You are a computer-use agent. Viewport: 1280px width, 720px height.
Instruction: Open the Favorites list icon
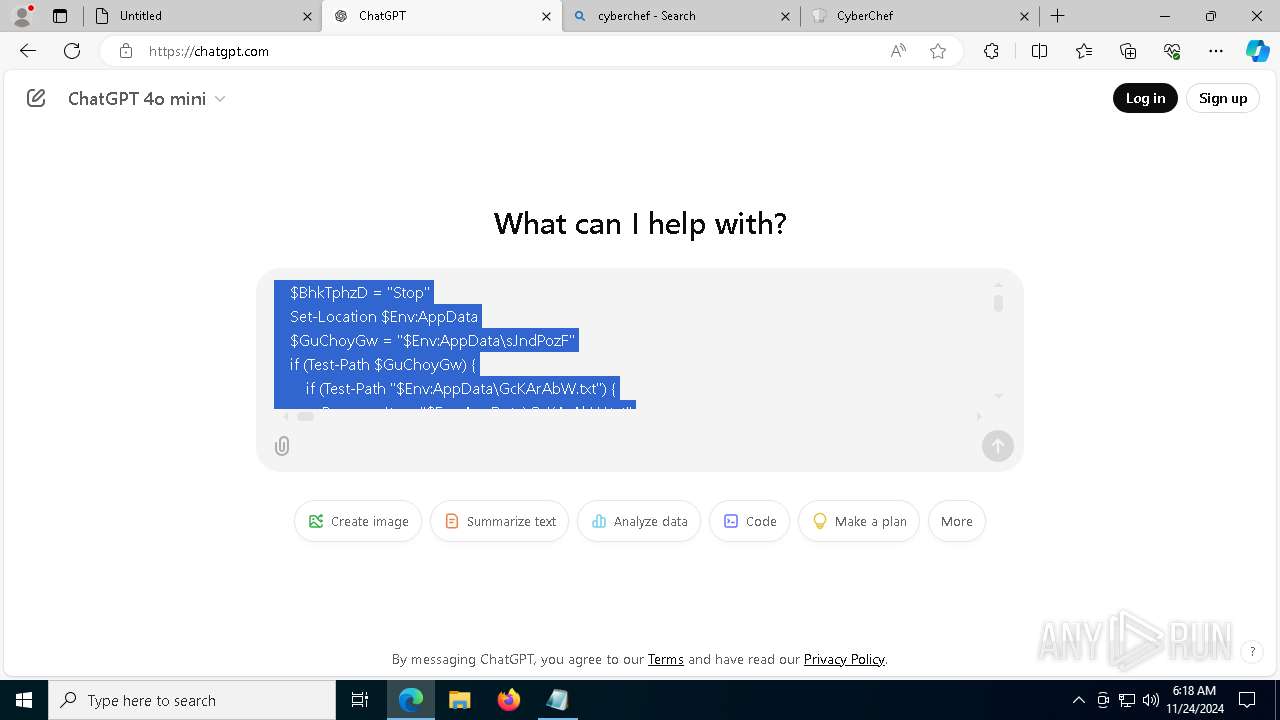coord(1084,51)
